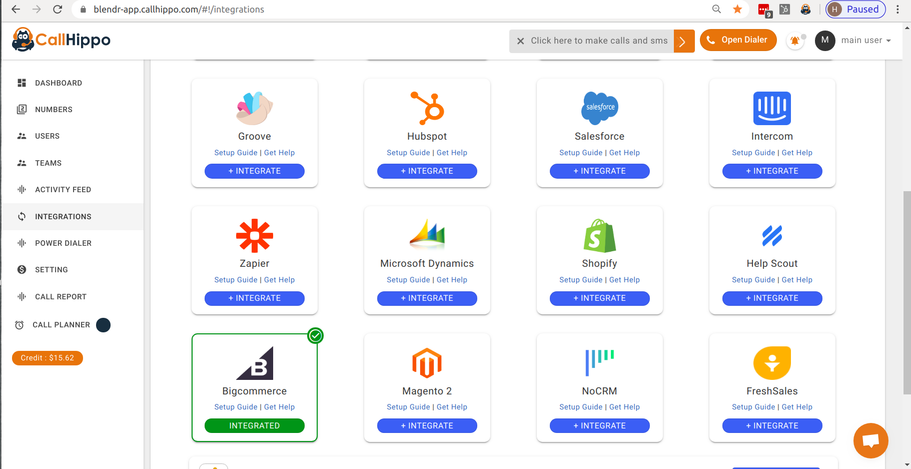Click the orange arrow beside calls and sms
The image size is (911, 469).
[x=684, y=41]
